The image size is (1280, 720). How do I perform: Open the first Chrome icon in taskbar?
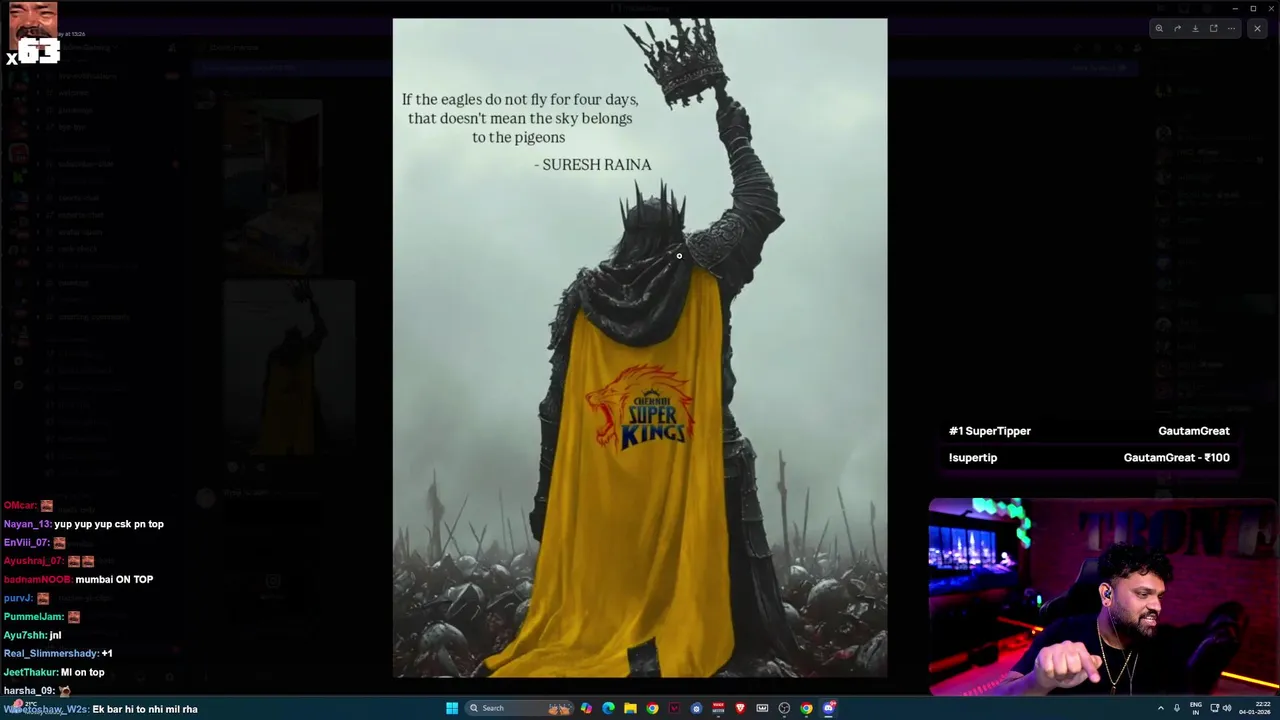point(652,708)
